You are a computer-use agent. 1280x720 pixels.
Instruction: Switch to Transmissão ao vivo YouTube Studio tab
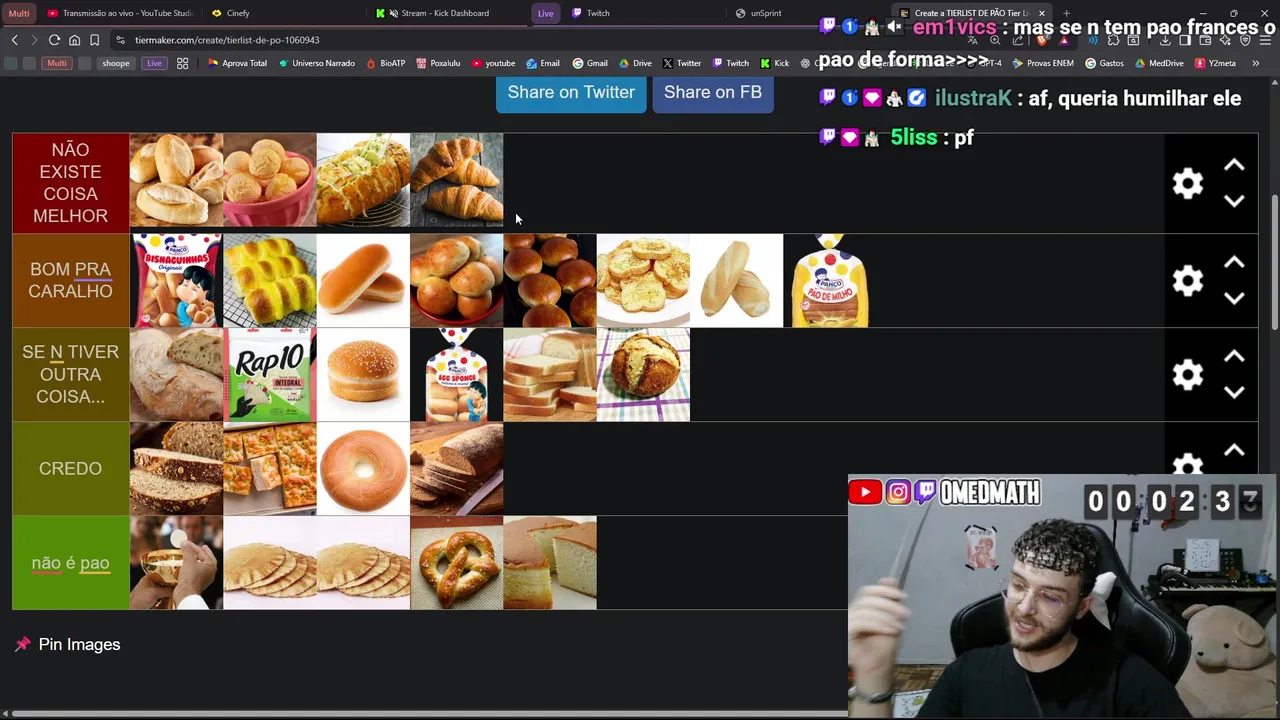tap(120, 13)
